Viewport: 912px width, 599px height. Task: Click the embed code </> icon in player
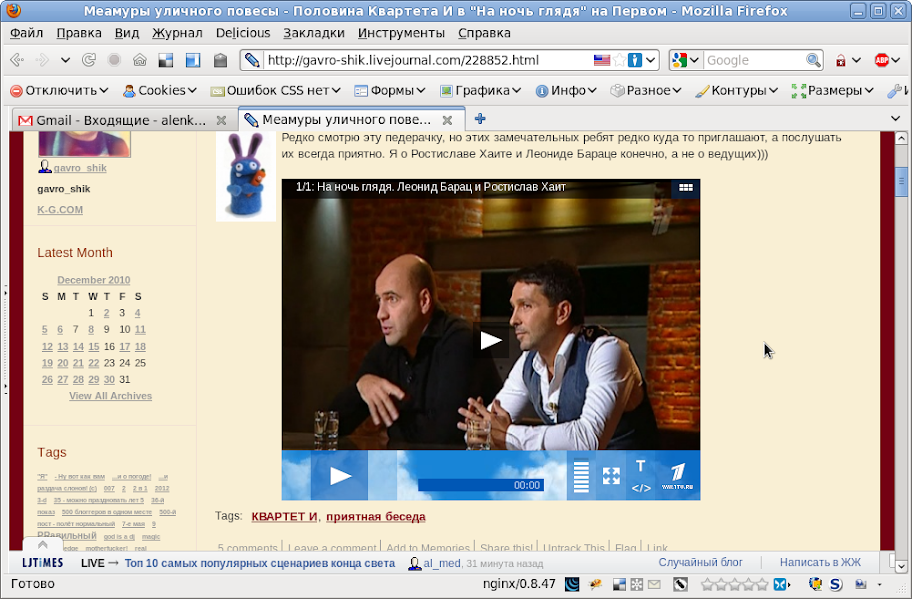[x=641, y=488]
